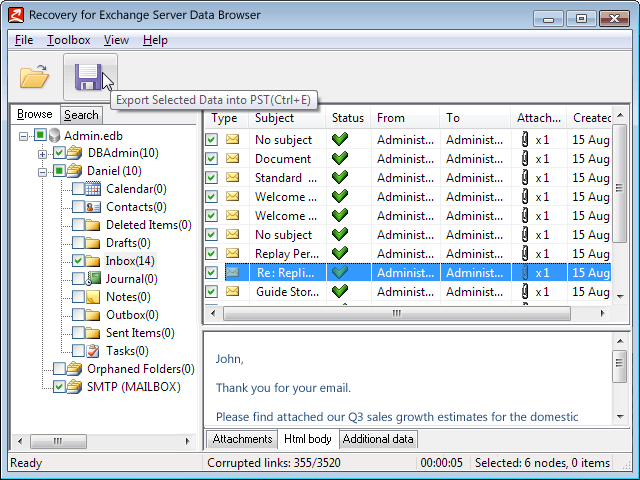The height and width of the screenshot is (480, 640).
Task: Open the View menu
Action: [x=116, y=40]
